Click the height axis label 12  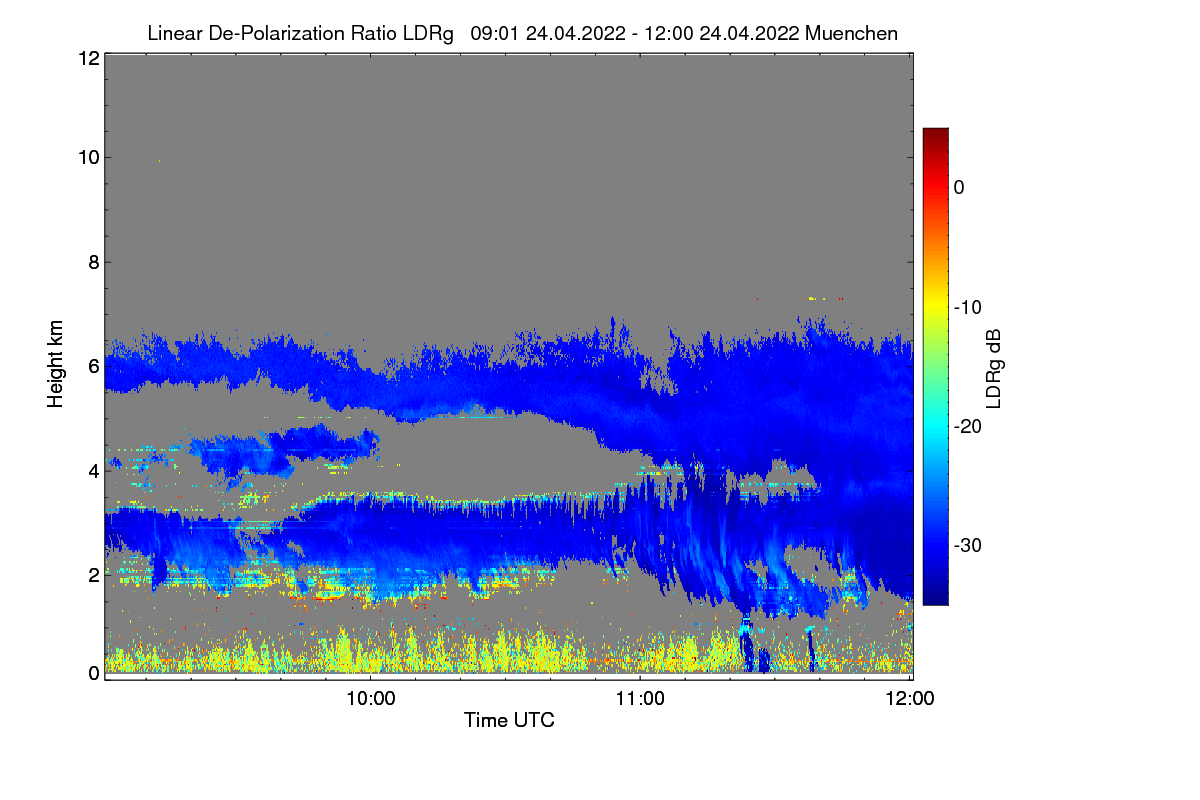pos(88,58)
